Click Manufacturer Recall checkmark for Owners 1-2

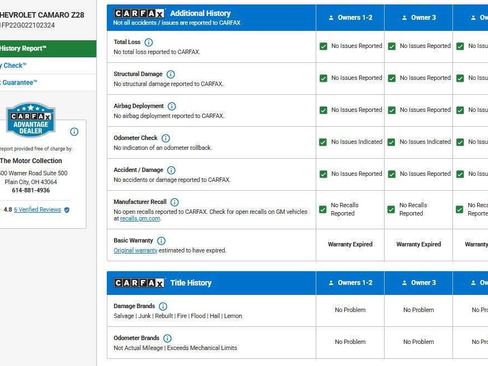323,210
